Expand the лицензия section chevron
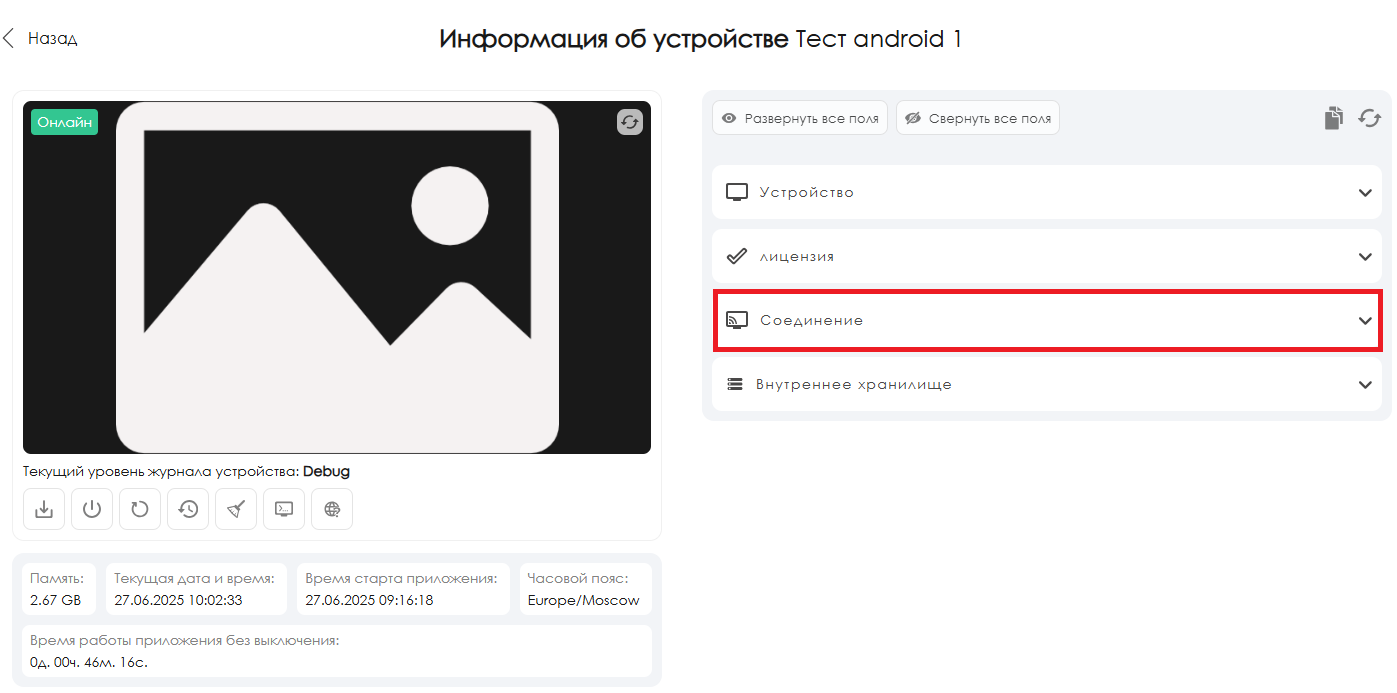 tap(1365, 256)
